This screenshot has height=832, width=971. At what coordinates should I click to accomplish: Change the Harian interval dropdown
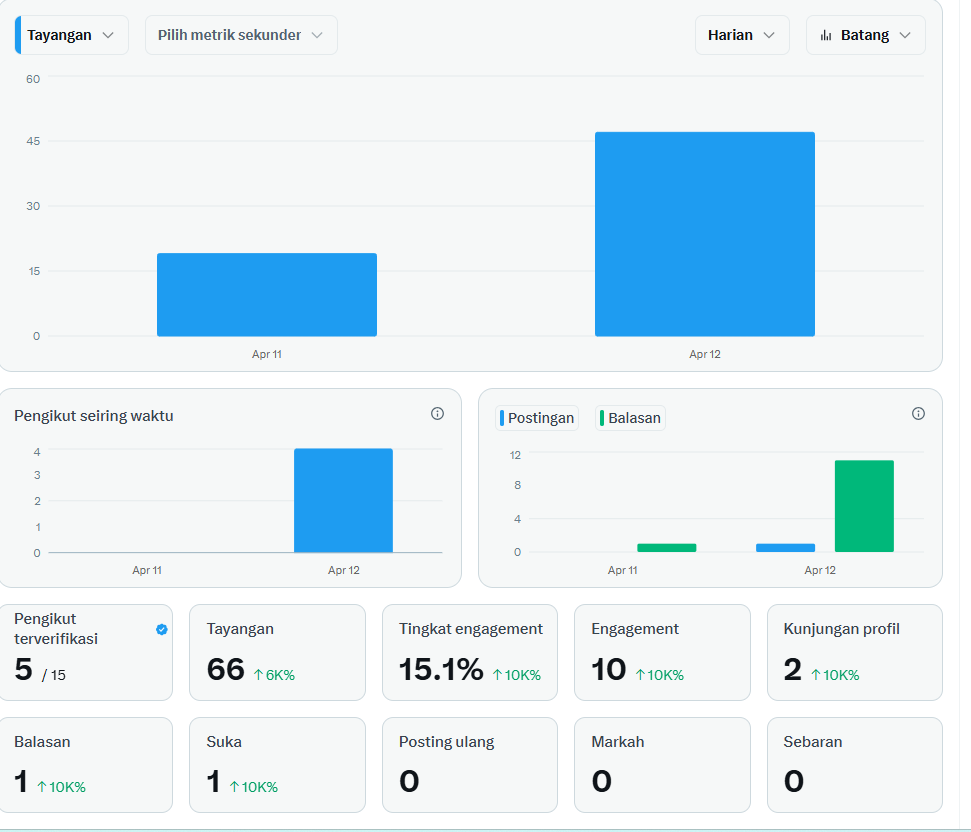(x=742, y=35)
